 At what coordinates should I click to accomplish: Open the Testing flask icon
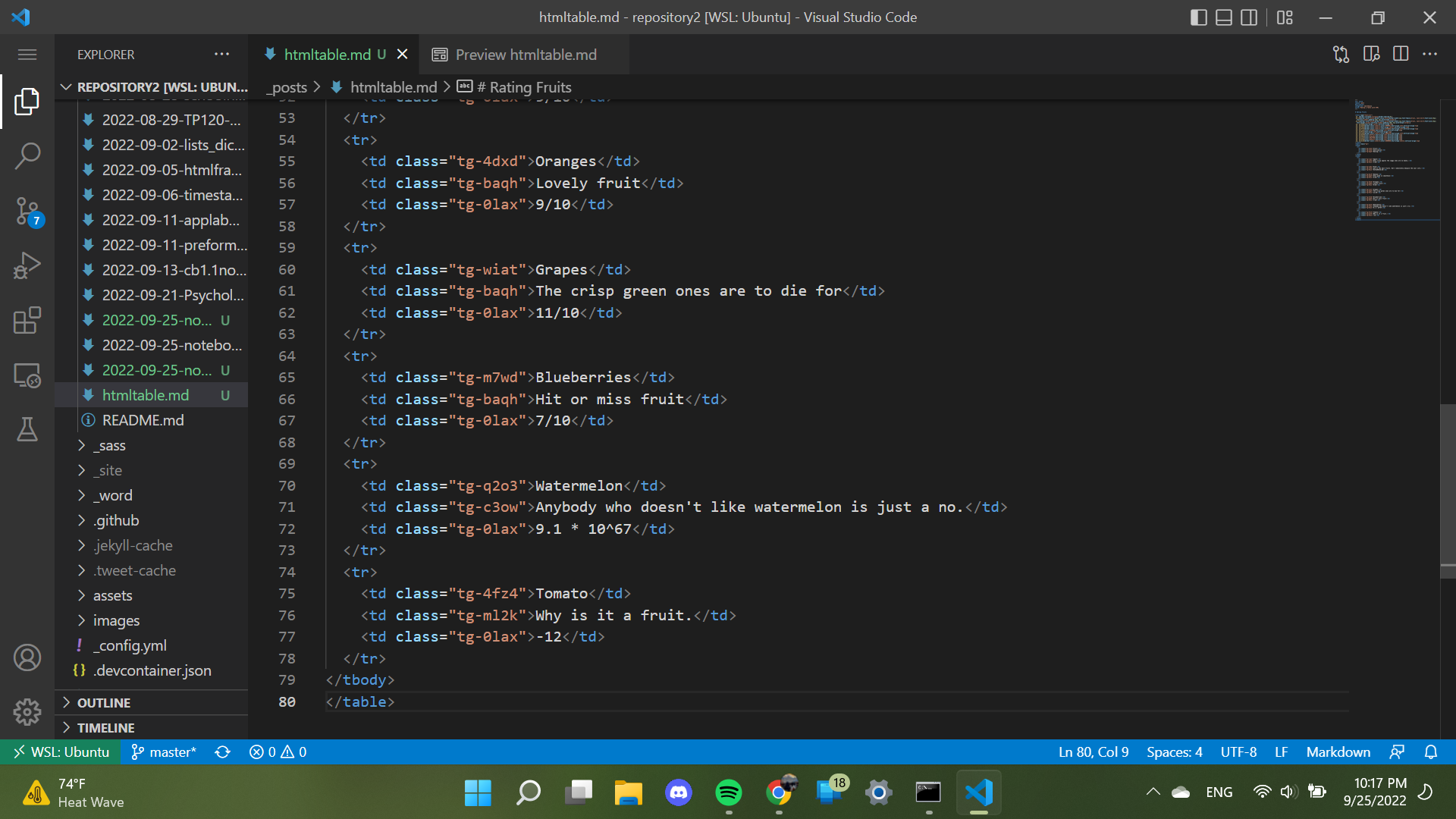pyautogui.click(x=27, y=430)
